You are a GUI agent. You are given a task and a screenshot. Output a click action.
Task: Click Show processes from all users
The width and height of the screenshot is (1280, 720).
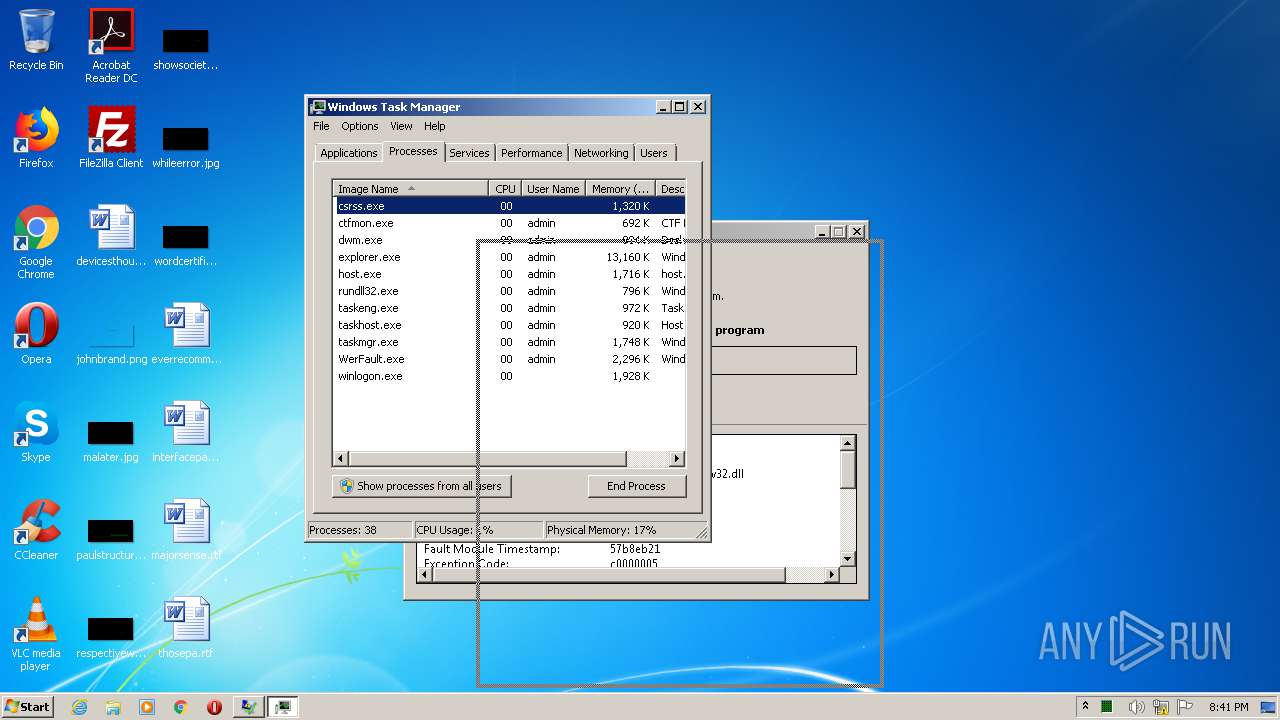pyautogui.click(x=422, y=486)
